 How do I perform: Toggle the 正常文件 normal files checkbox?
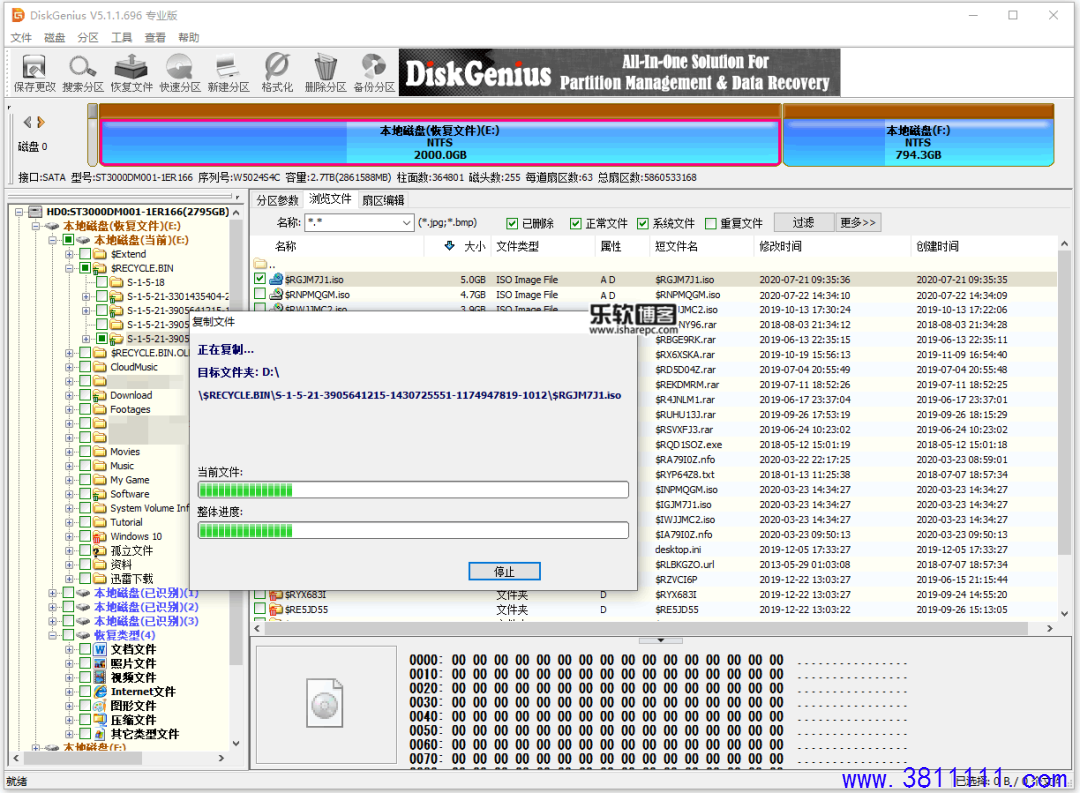(x=576, y=223)
